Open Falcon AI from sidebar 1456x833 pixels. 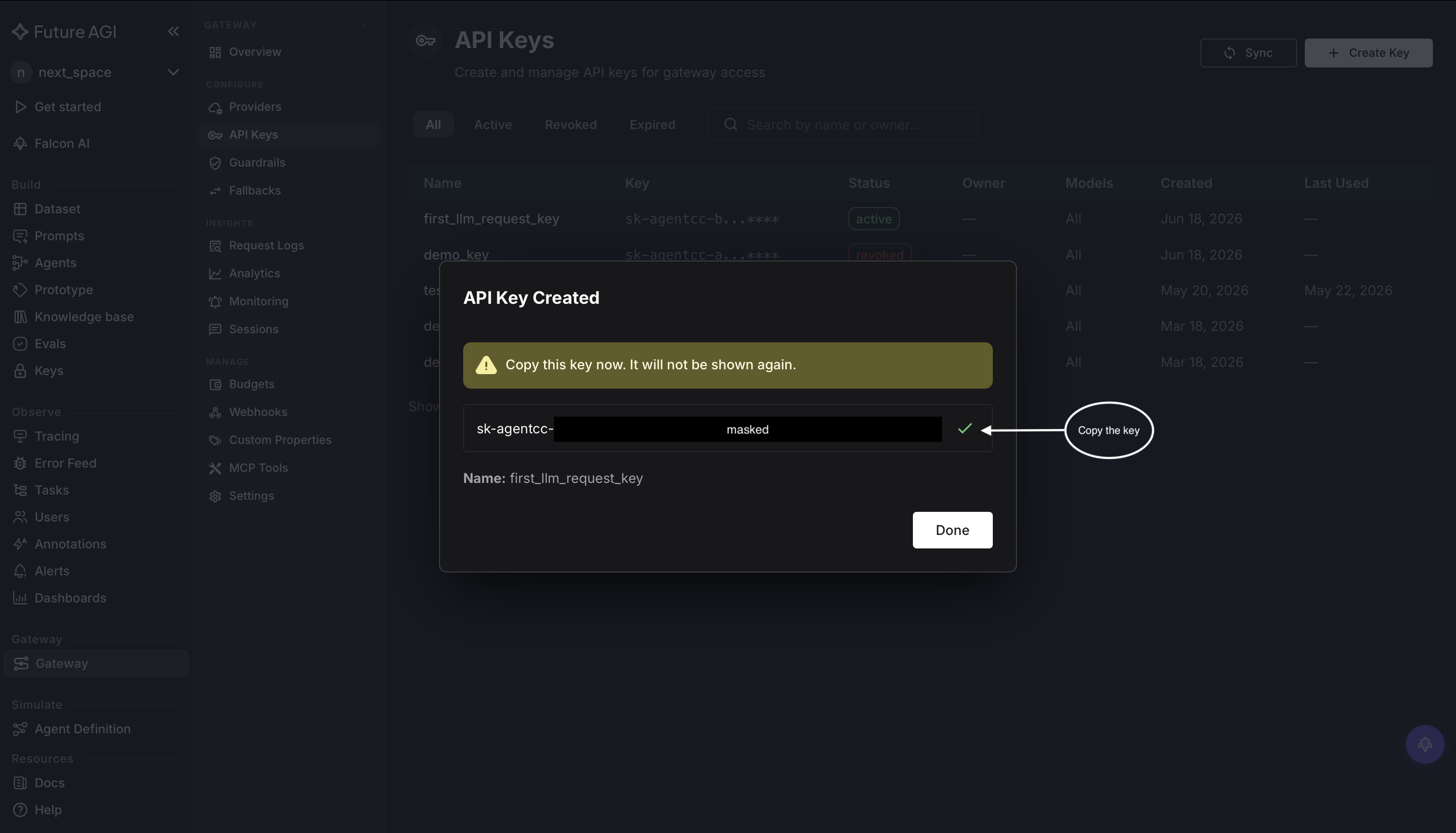coord(62,143)
